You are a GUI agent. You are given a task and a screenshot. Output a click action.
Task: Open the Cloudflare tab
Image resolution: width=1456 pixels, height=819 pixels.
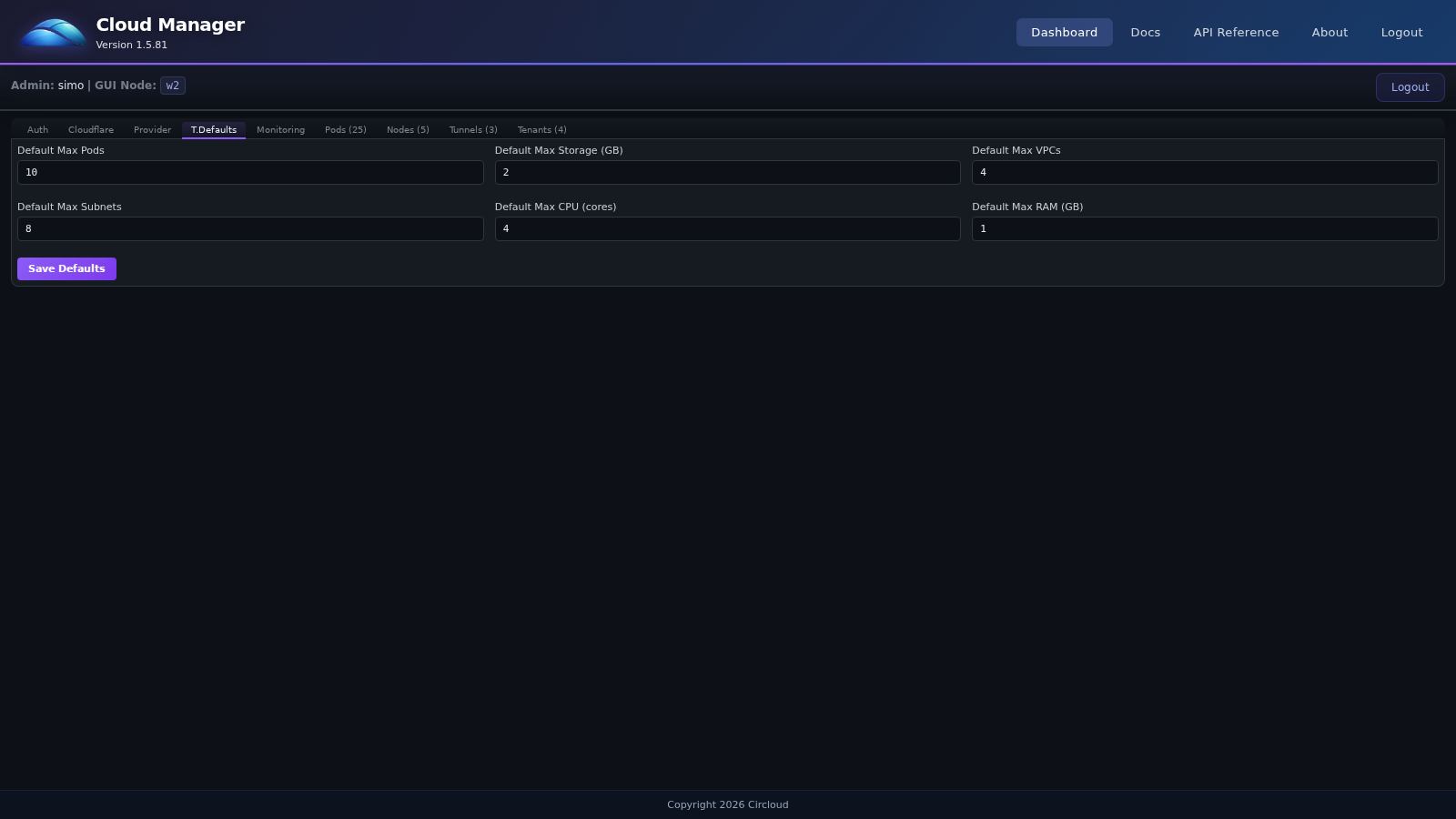(x=90, y=129)
